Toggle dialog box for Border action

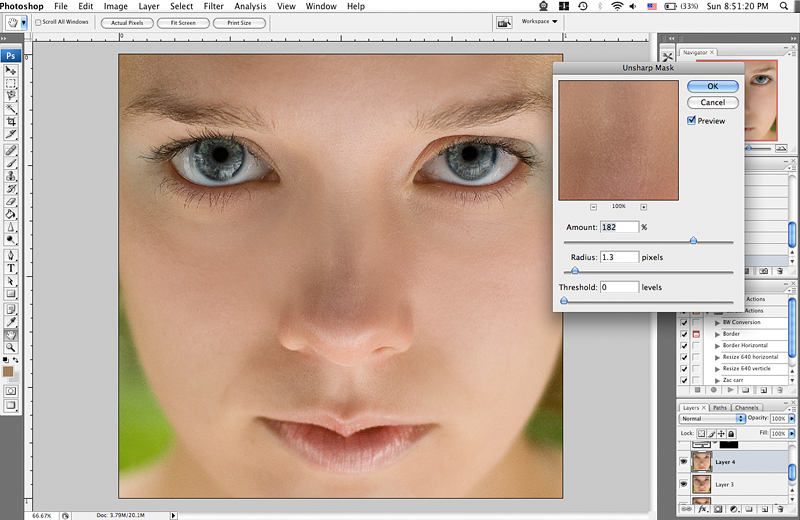coord(696,334)
